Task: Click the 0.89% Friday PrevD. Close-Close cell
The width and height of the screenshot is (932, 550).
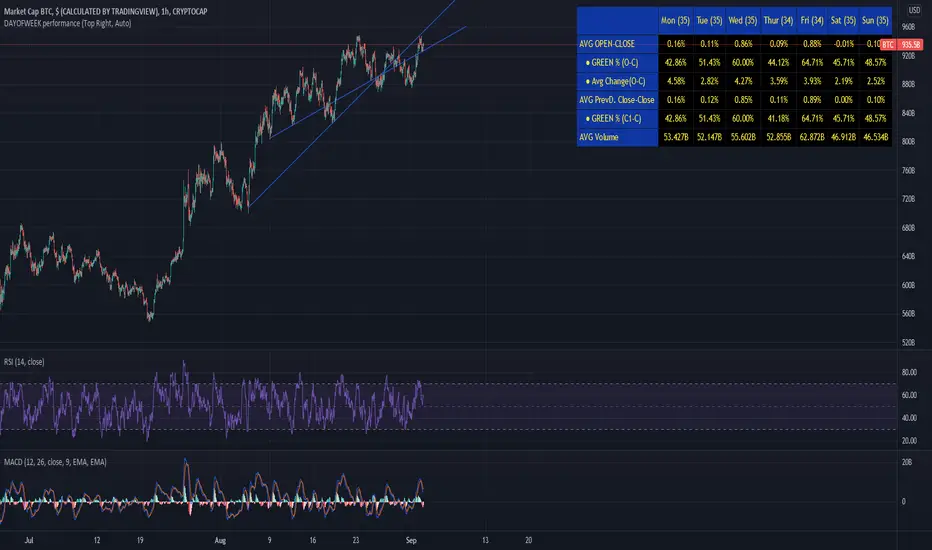Action: [x=812, y=100]
